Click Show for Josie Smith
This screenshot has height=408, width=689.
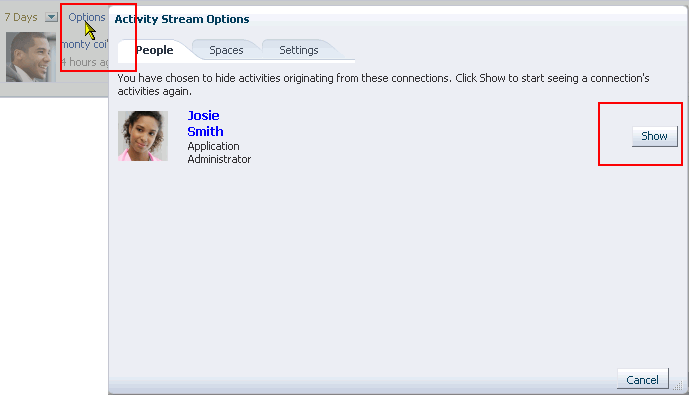655,137
